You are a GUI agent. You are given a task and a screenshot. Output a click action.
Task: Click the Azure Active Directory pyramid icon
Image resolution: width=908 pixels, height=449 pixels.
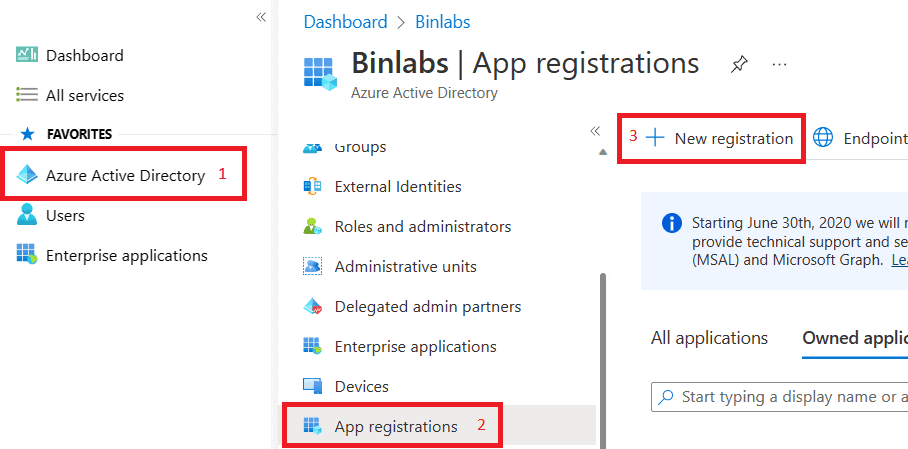[x=27, y=176]
